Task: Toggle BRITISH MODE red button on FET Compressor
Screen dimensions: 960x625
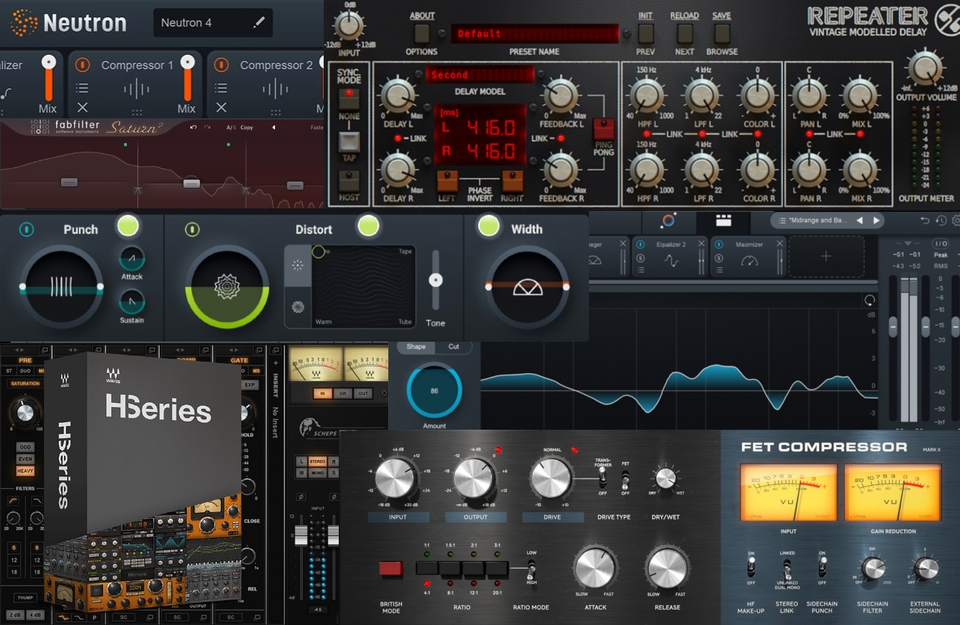Action: 391,569
